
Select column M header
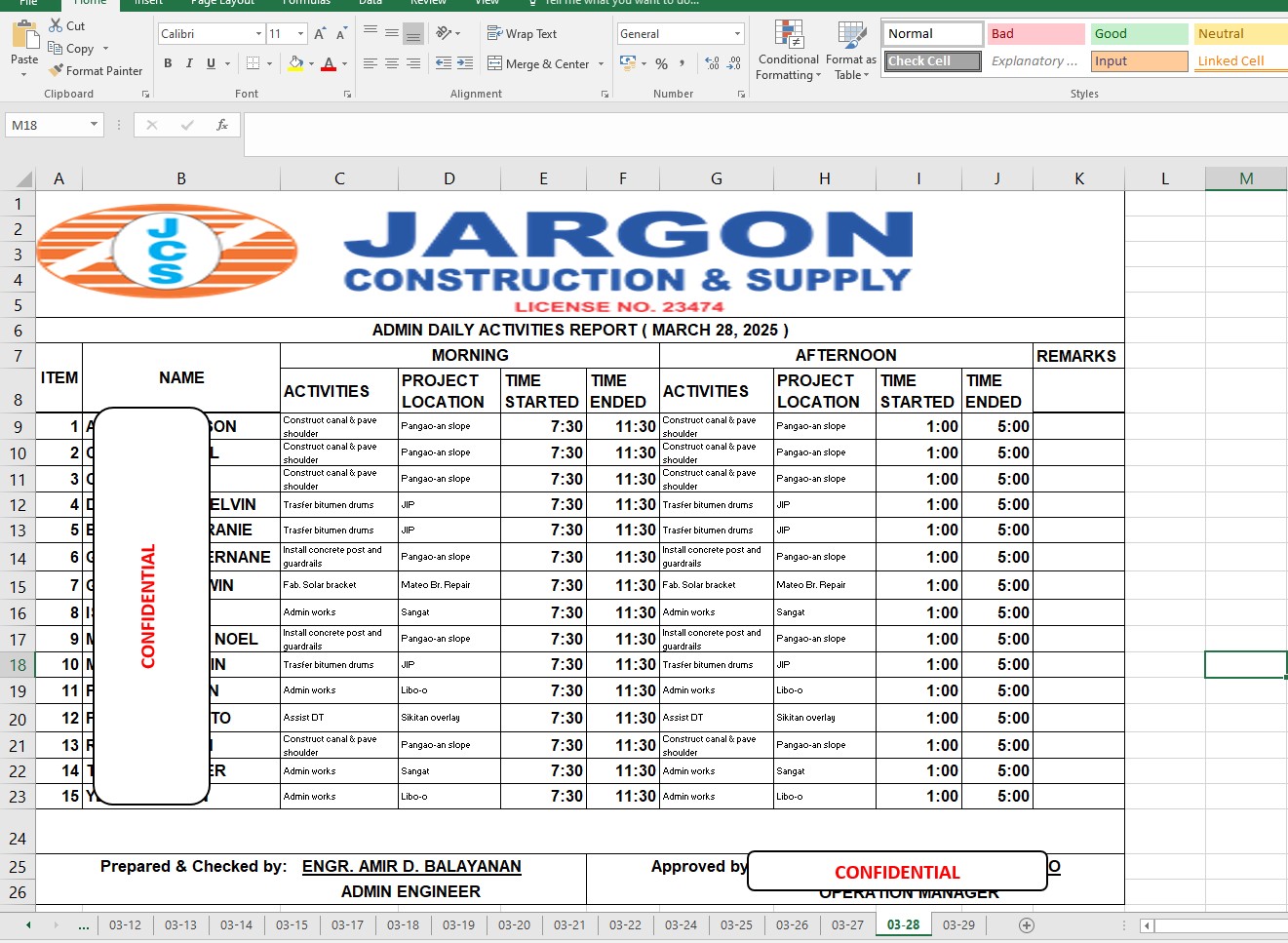[1246, 178]
